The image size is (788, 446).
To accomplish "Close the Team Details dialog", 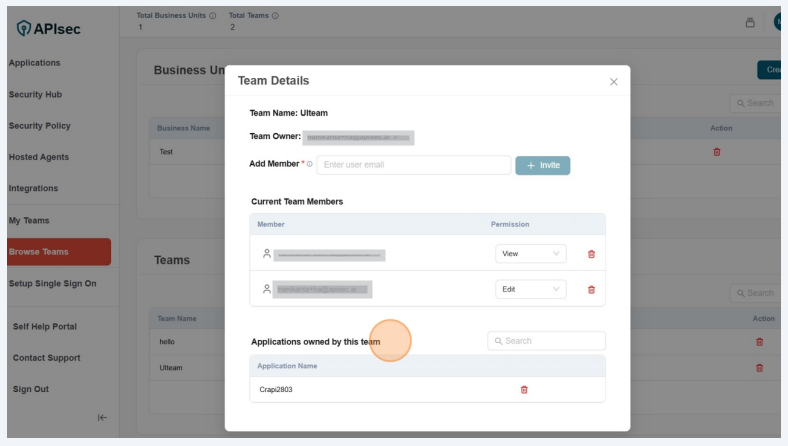I will click(x=613, y=82).
